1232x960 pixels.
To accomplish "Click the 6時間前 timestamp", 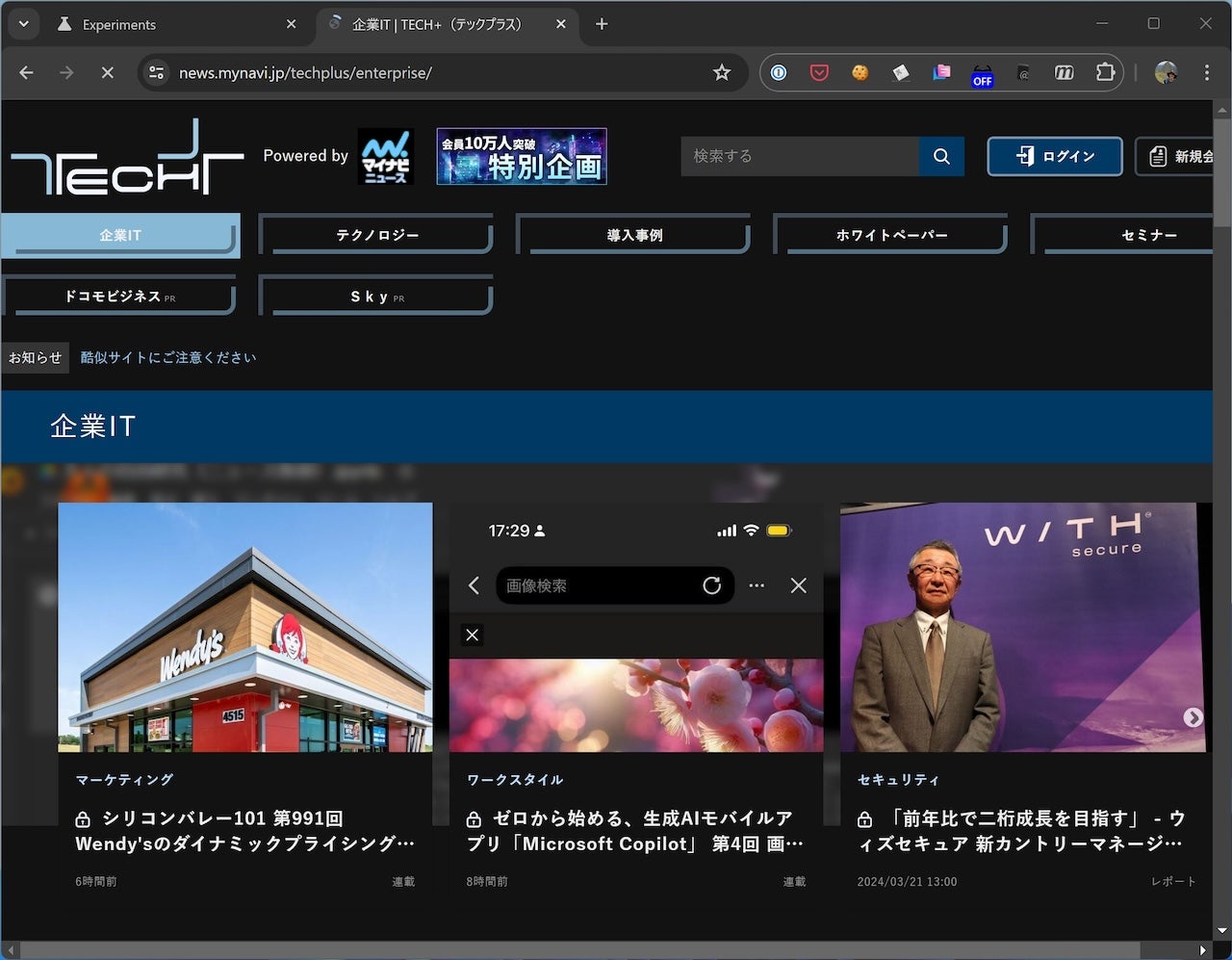I will [96, 881].
